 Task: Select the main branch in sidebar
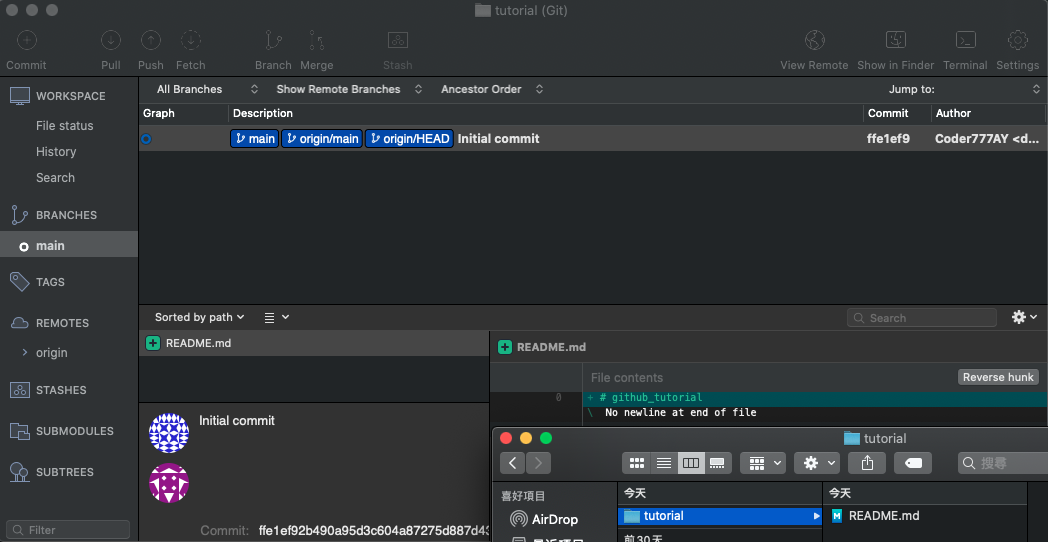point(69,246)
